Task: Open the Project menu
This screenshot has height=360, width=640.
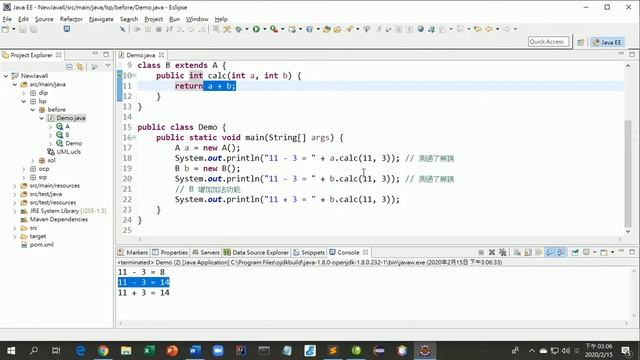Action: pyautogui.click(x=153, y=19)
